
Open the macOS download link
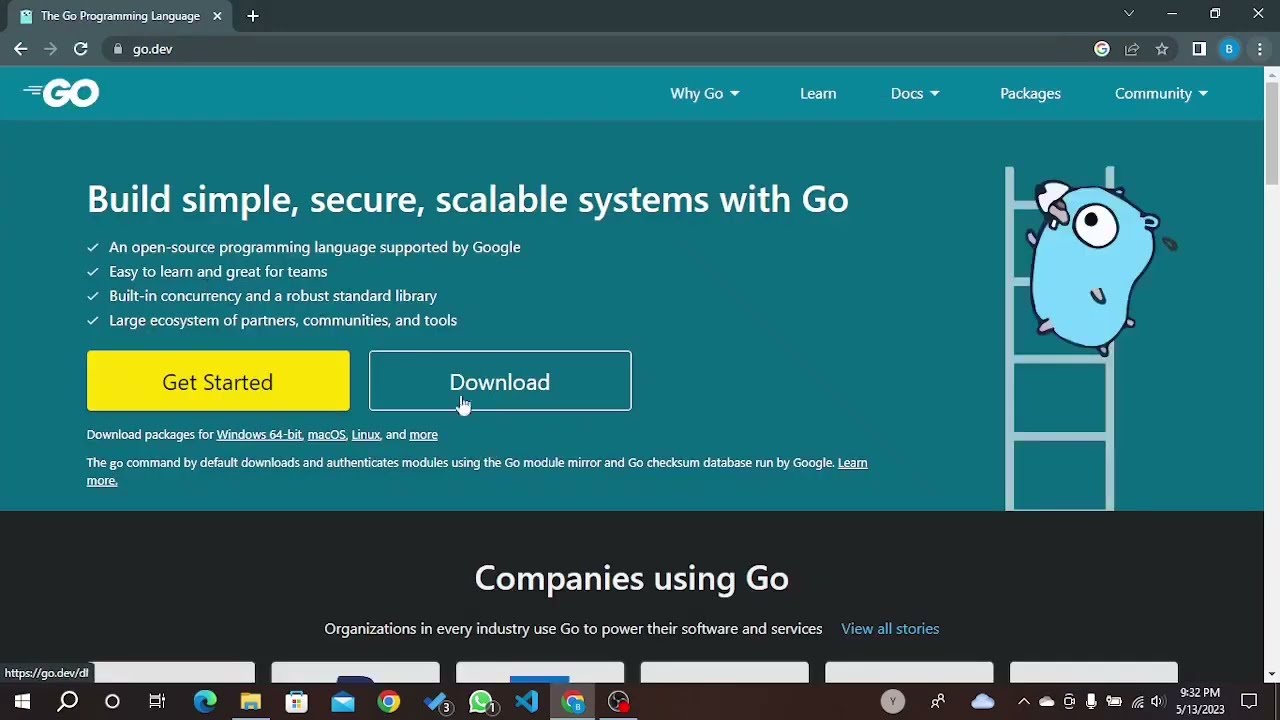click(326, 435)
